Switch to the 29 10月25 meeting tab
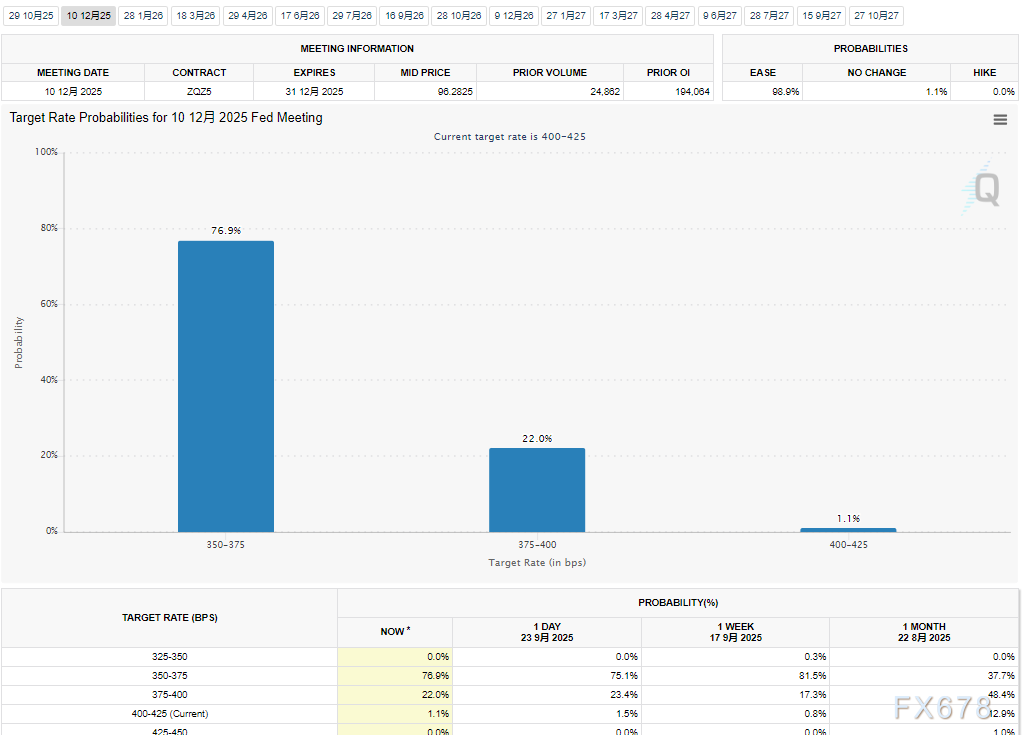This screenshot has width=1022, height=743. 31,16
